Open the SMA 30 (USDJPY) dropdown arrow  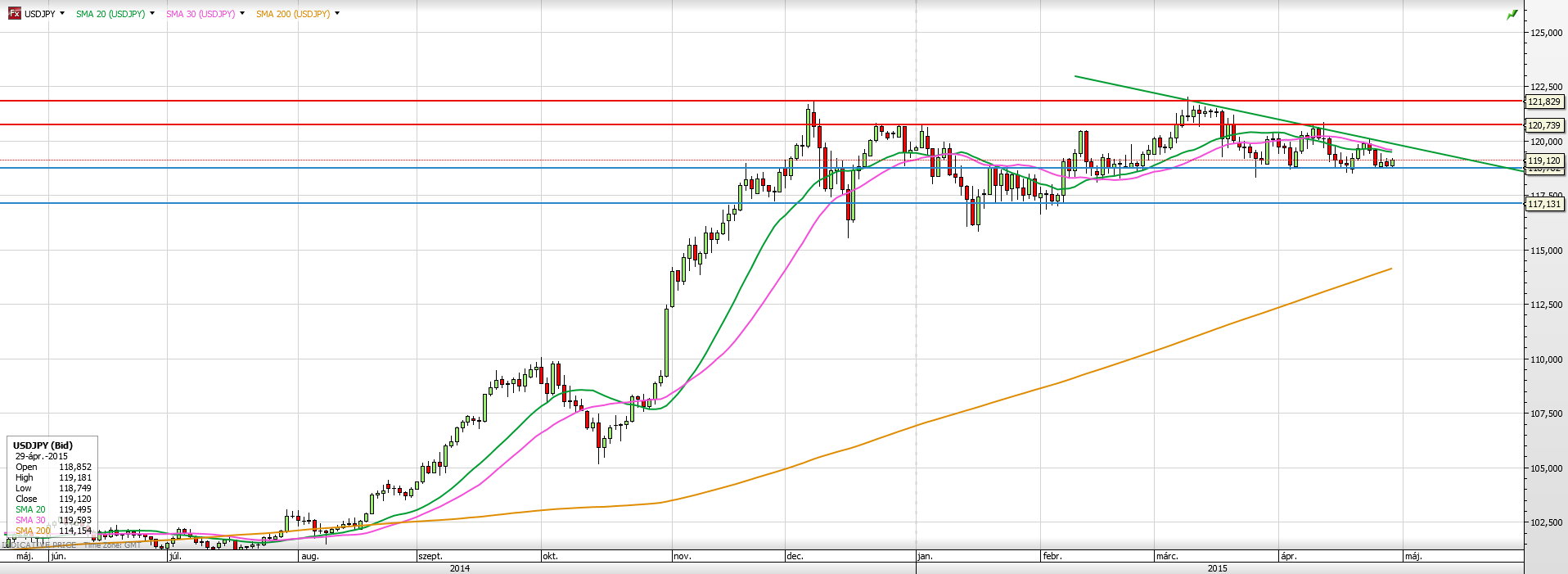point(242,14)
